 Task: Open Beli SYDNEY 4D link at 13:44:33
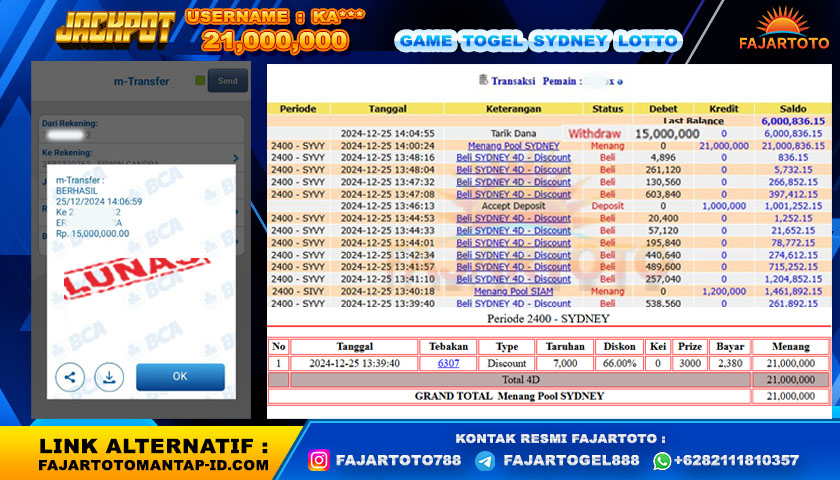point(513,230)
